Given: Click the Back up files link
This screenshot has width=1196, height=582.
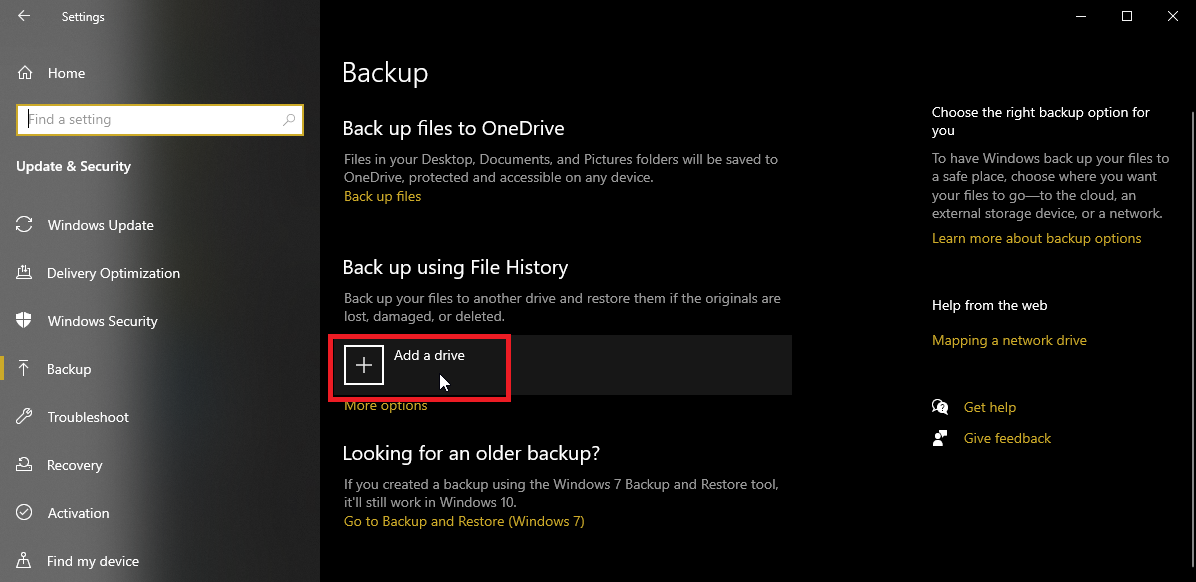Looking at the screenshot, I should [x=383, y=196].
